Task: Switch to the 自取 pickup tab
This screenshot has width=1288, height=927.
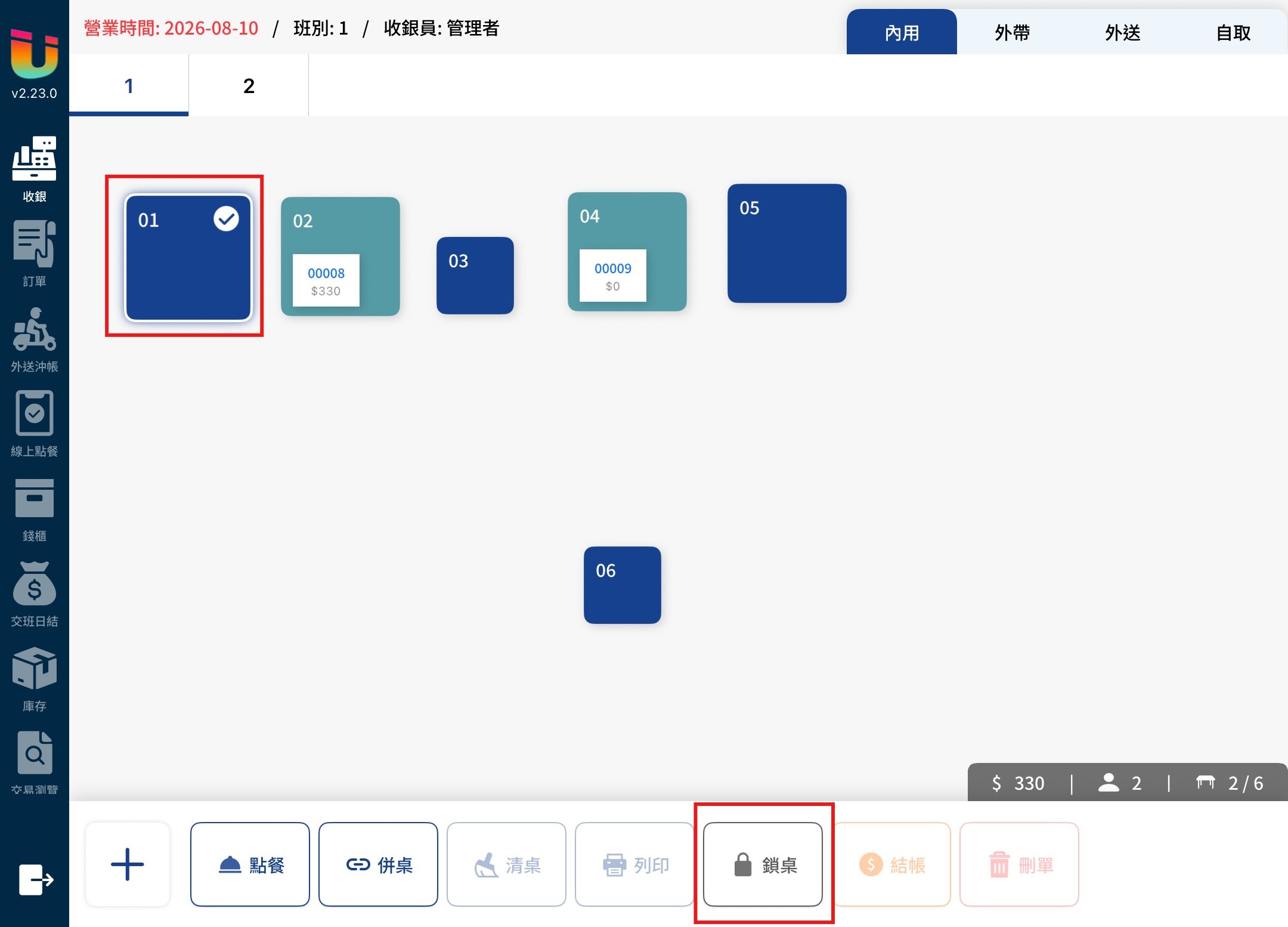Action: (x=1233, y=32)
